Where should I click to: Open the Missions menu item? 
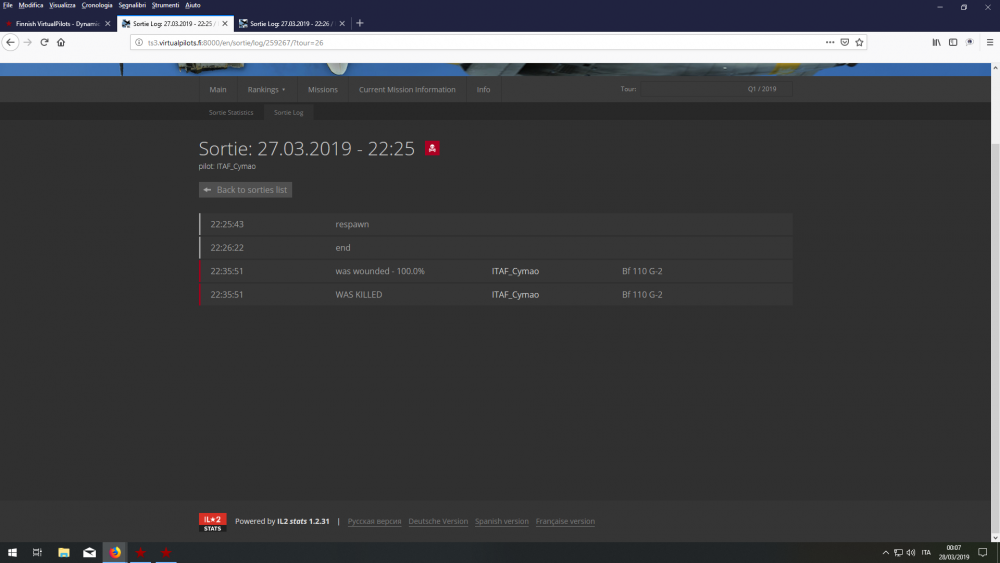[322, 90]
